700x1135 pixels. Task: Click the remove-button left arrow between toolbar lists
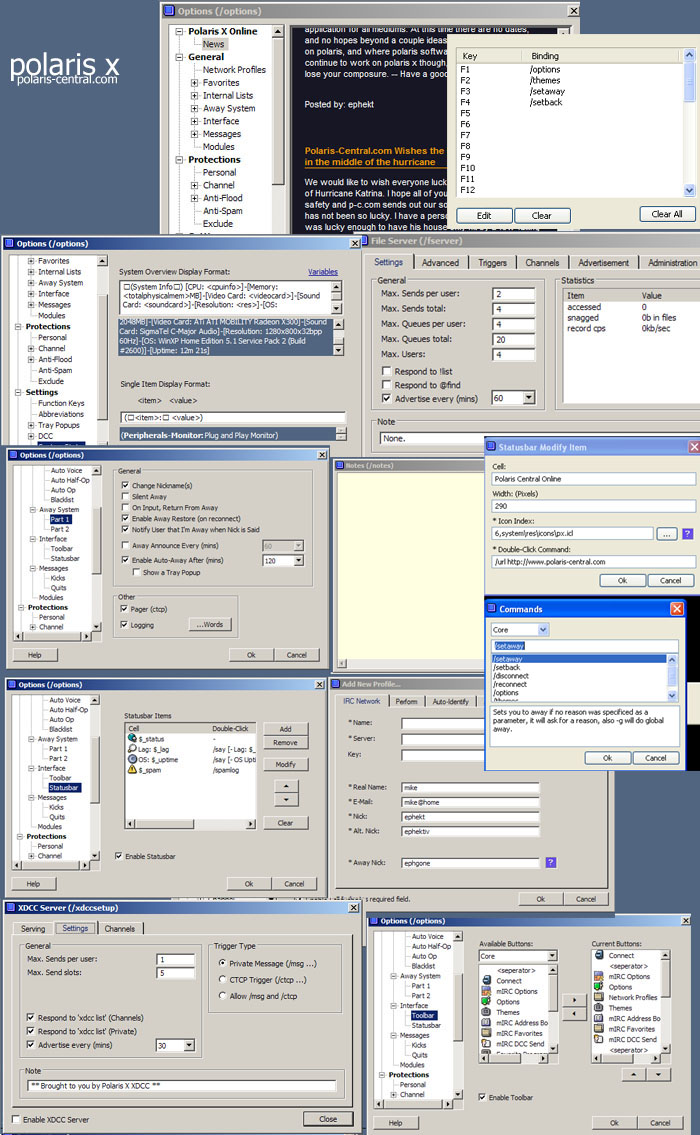pyautogui.click(x=574, y=1013)
